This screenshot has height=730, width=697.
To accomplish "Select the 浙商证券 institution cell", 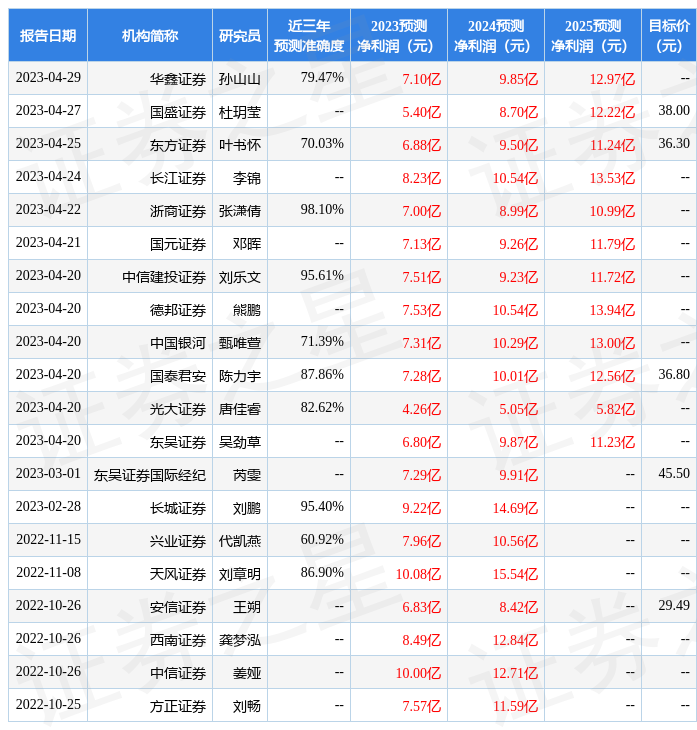I will 149,210.
